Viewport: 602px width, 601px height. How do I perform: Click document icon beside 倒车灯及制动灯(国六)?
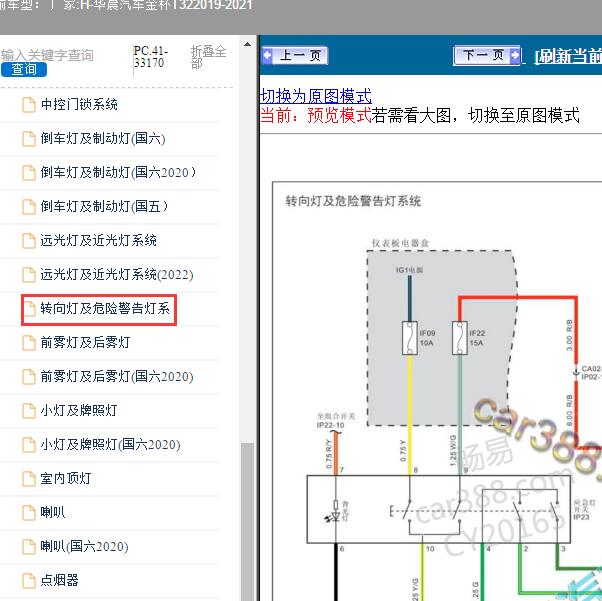click(29, 139)
